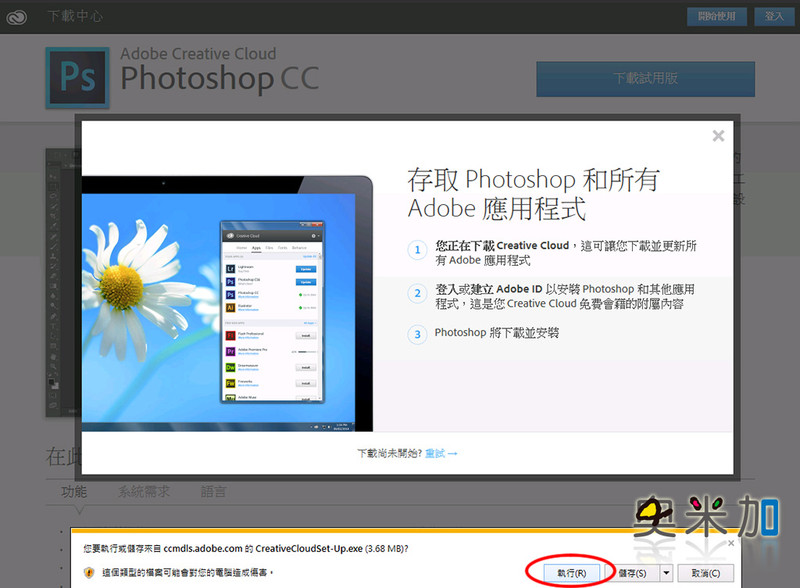Click the laptop Creative Cloud preview image

228,304
